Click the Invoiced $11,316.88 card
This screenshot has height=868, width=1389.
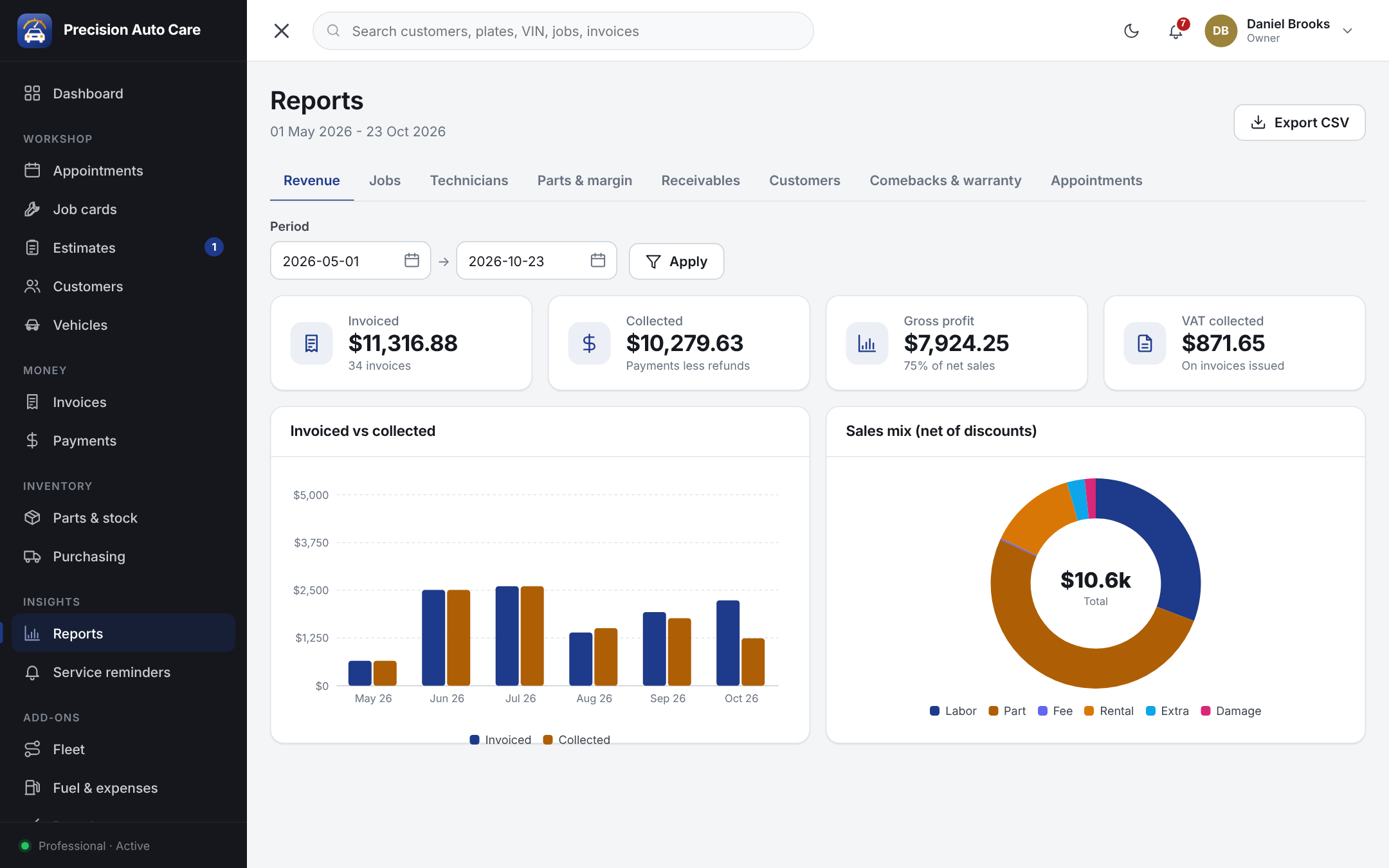pos(401,343)
